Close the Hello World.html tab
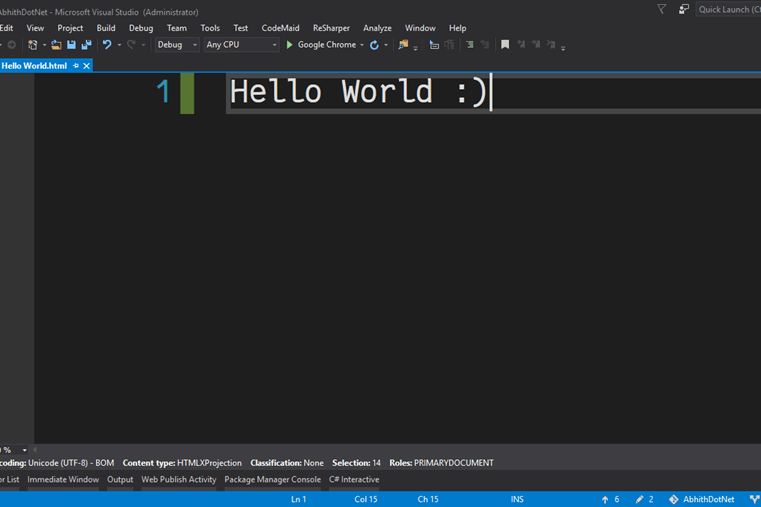The image size is (761, 507). coord(87,66)
